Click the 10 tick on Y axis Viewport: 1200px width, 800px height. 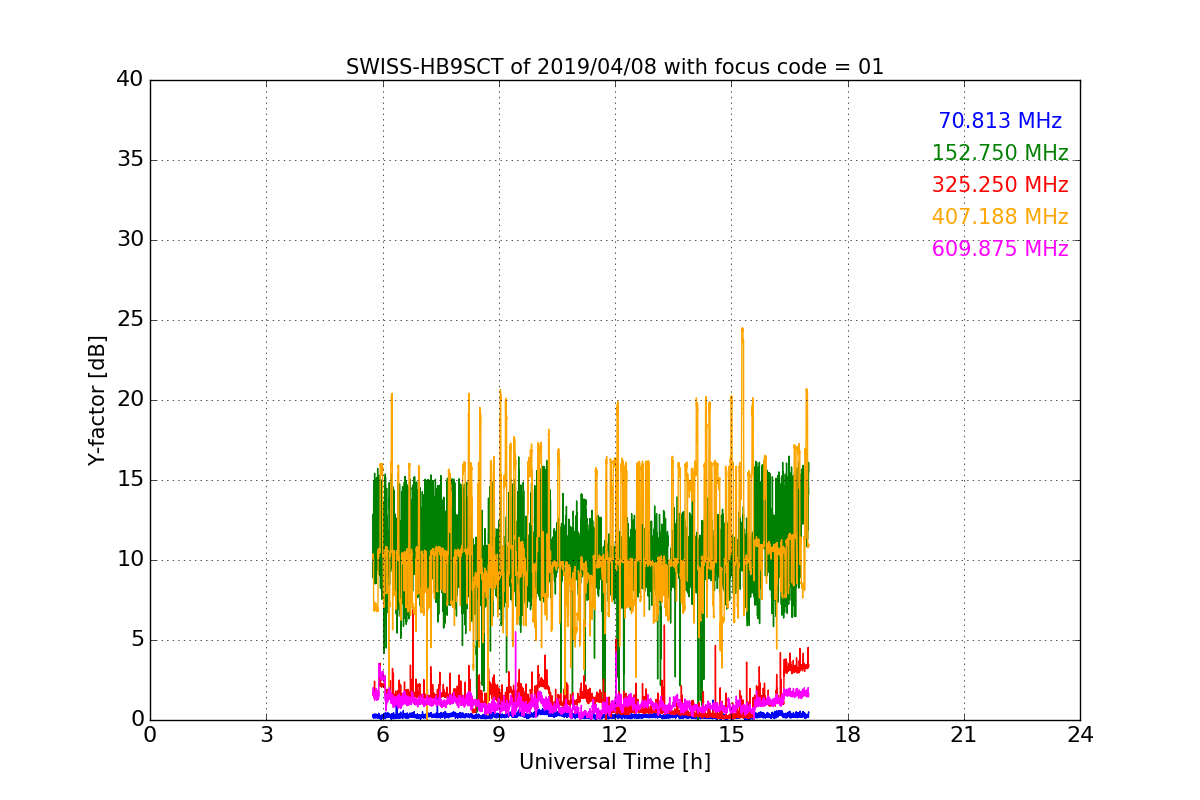point(130,560)
